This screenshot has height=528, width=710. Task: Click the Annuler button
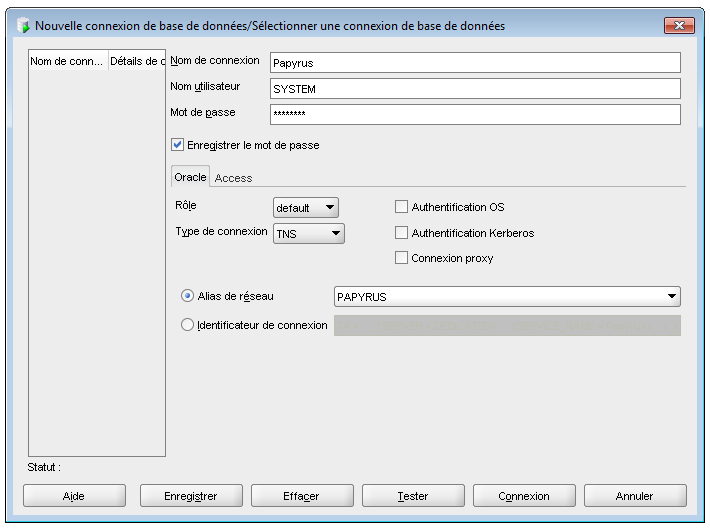[635, 496]
